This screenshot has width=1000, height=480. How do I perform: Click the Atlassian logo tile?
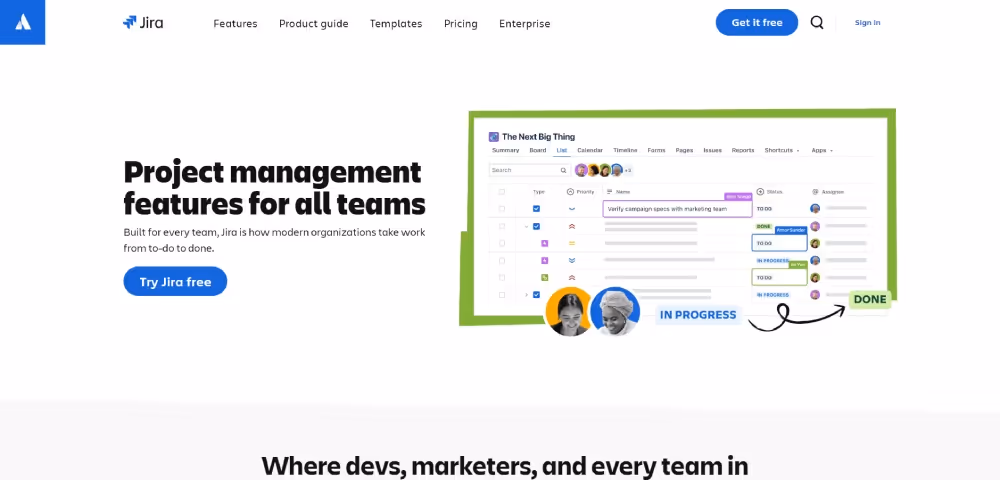point(22,22)
